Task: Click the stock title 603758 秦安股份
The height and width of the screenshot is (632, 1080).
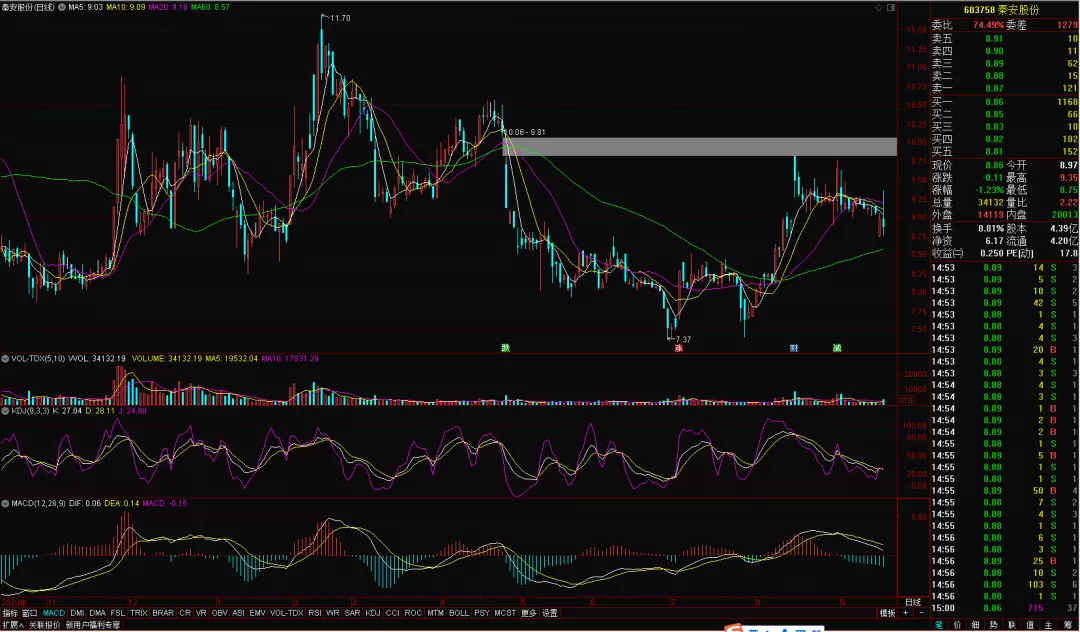Action: (1001, 10)
